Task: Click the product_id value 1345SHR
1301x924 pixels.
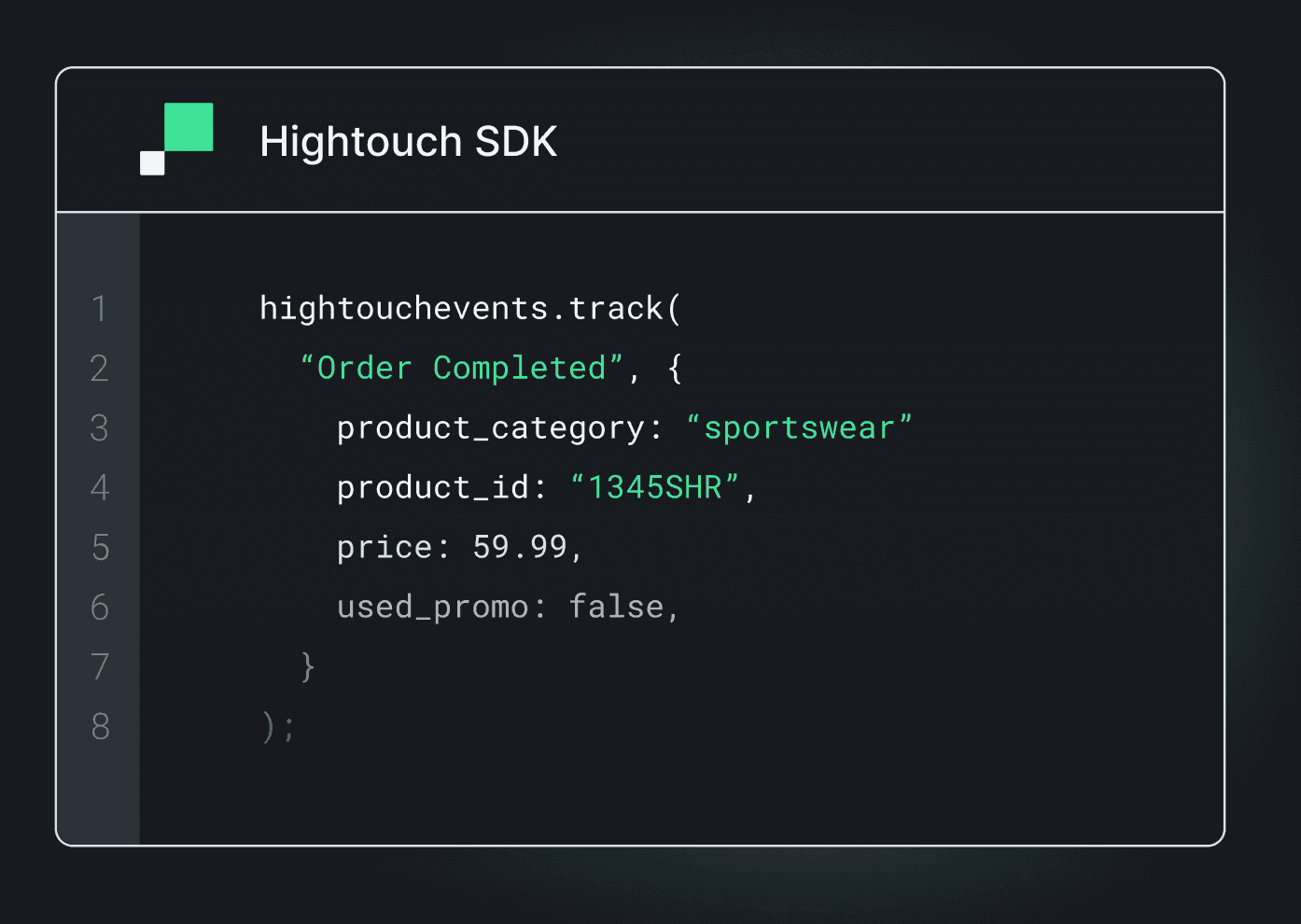Action: [656, 486]
